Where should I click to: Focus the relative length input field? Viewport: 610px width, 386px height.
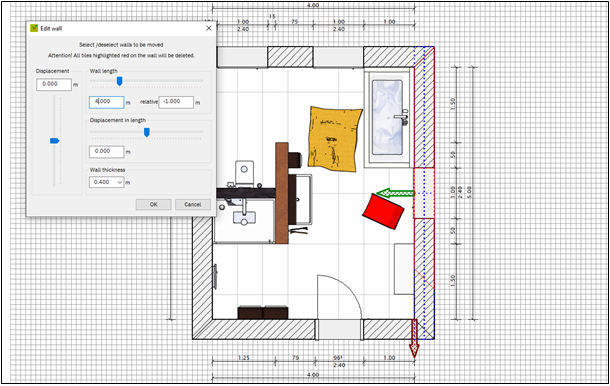[x=176, y=102]
